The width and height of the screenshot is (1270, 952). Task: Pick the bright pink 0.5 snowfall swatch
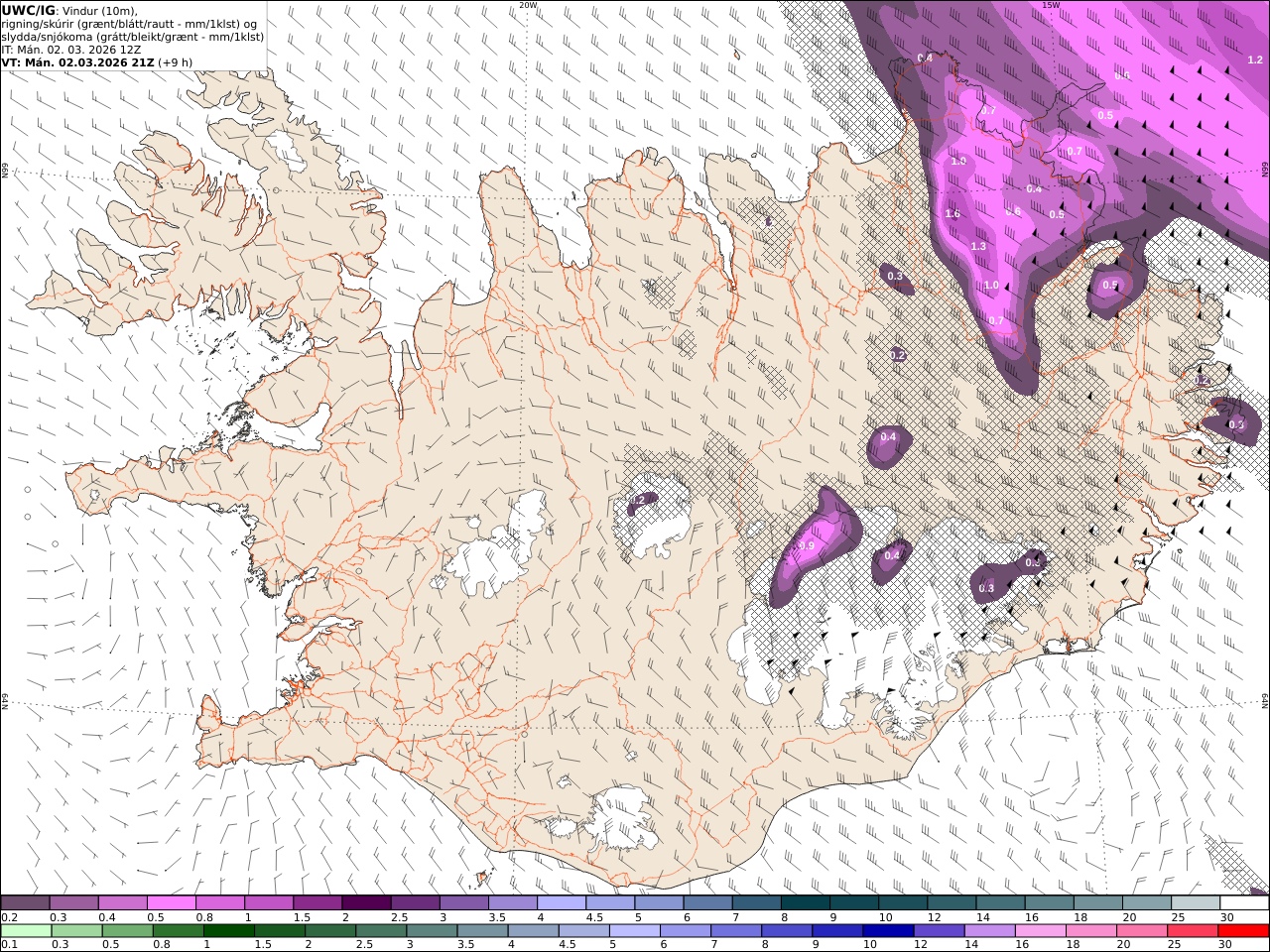(x=171, y=902)
